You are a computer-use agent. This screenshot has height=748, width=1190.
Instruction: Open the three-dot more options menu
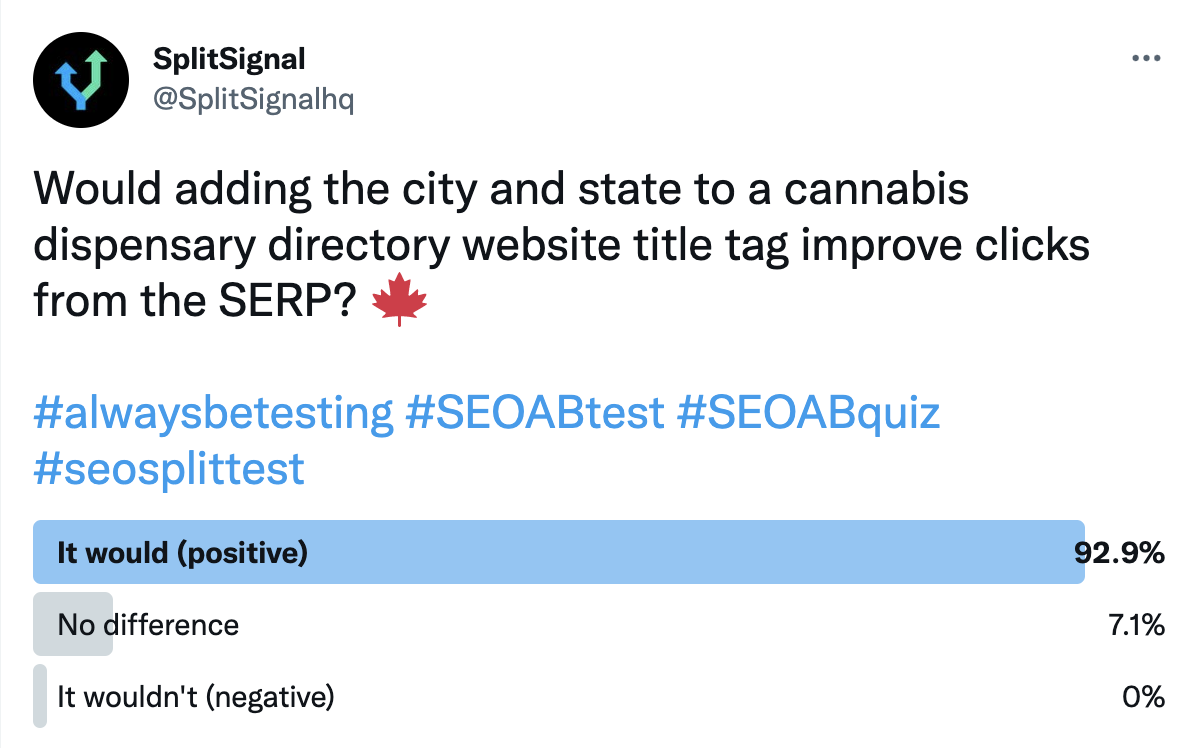point(1145,58)
